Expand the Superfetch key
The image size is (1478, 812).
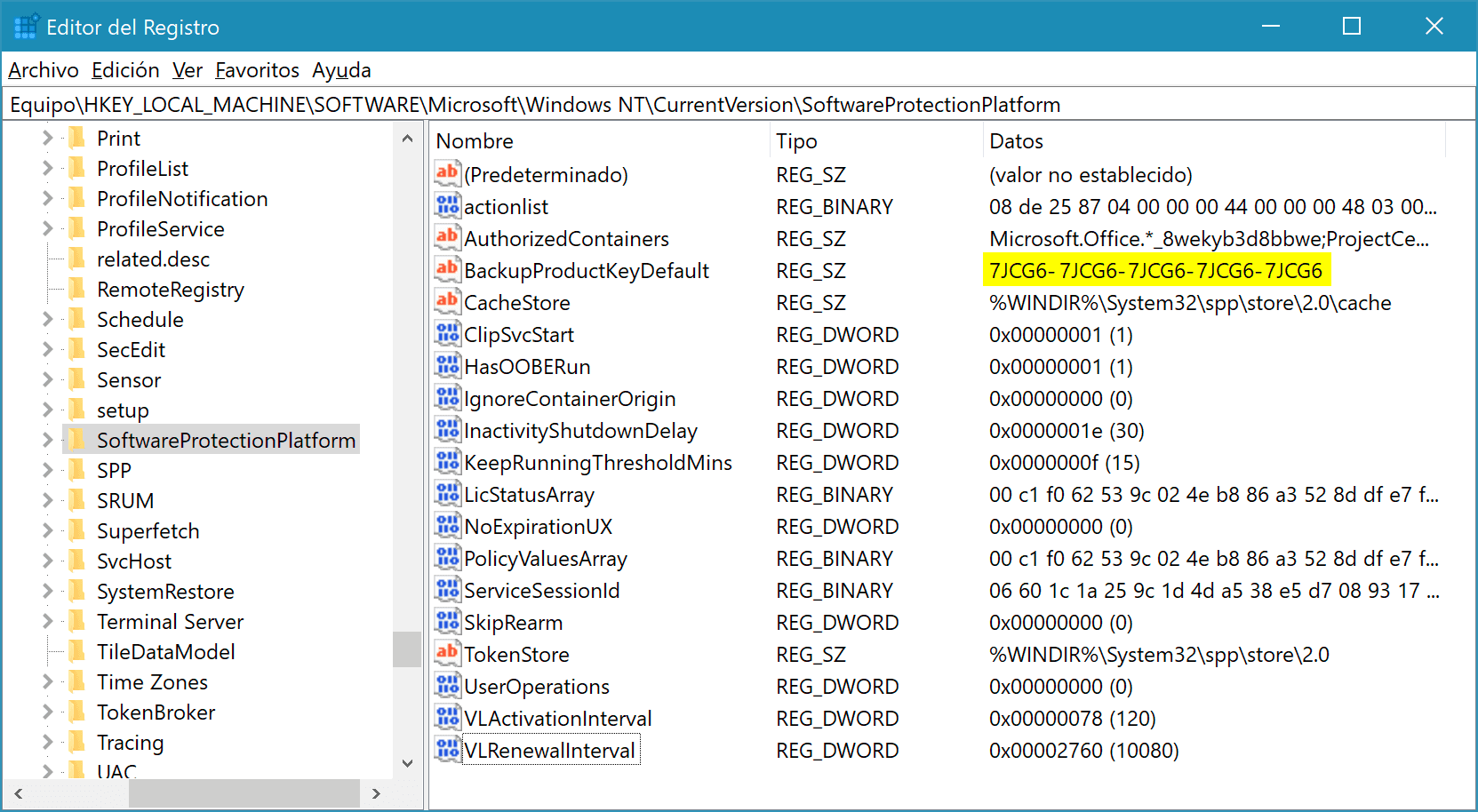point(48,530)
